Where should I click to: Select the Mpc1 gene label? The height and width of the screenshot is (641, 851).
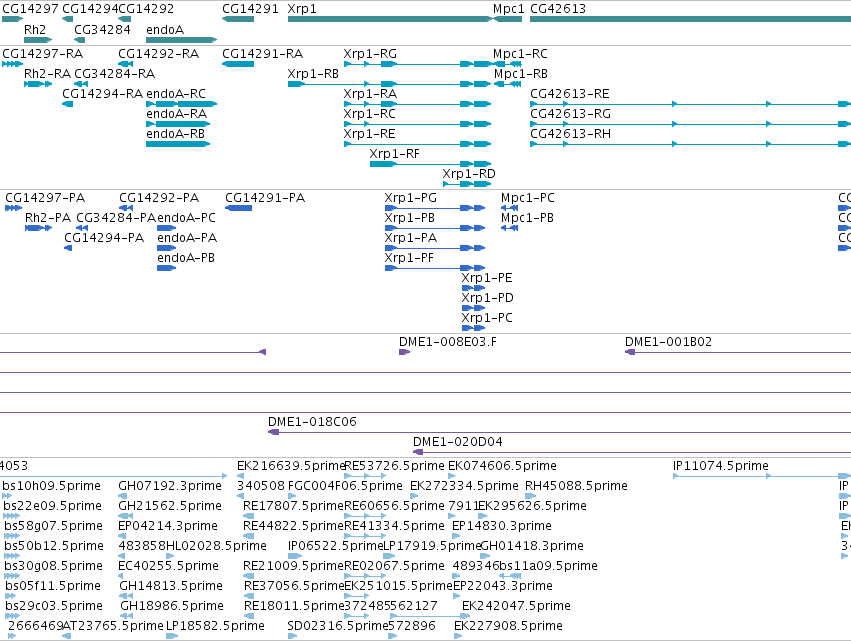(x=509, y=9)
